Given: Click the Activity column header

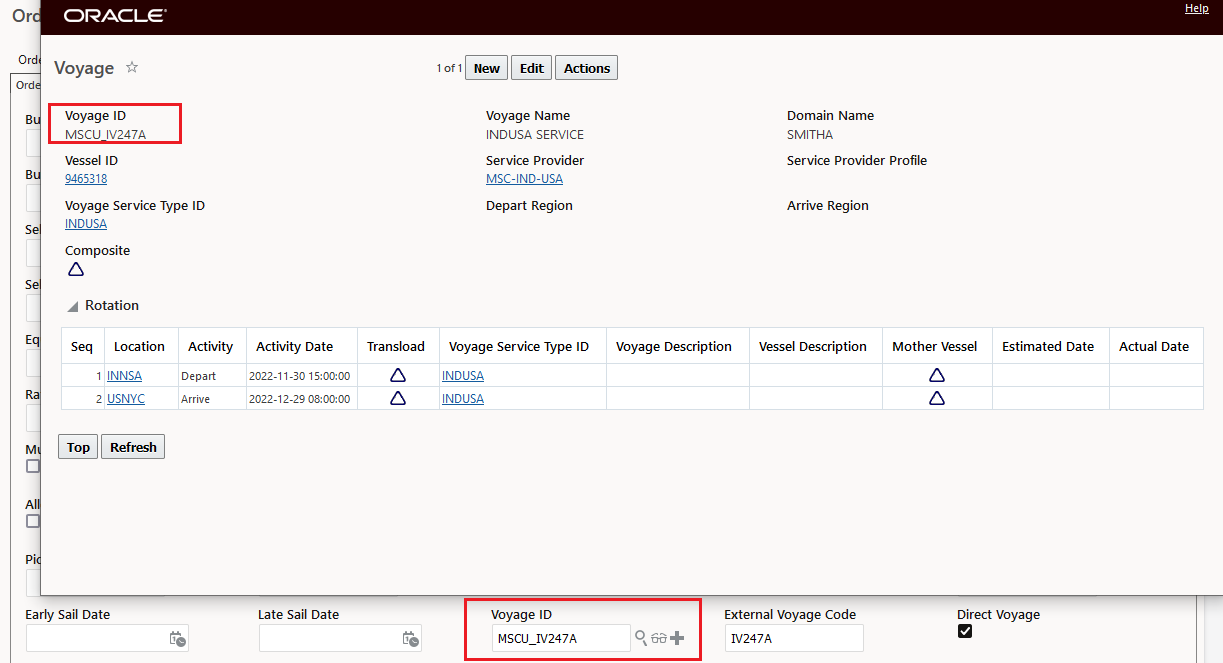Looking at the screenshot, I should click(211, 346).
